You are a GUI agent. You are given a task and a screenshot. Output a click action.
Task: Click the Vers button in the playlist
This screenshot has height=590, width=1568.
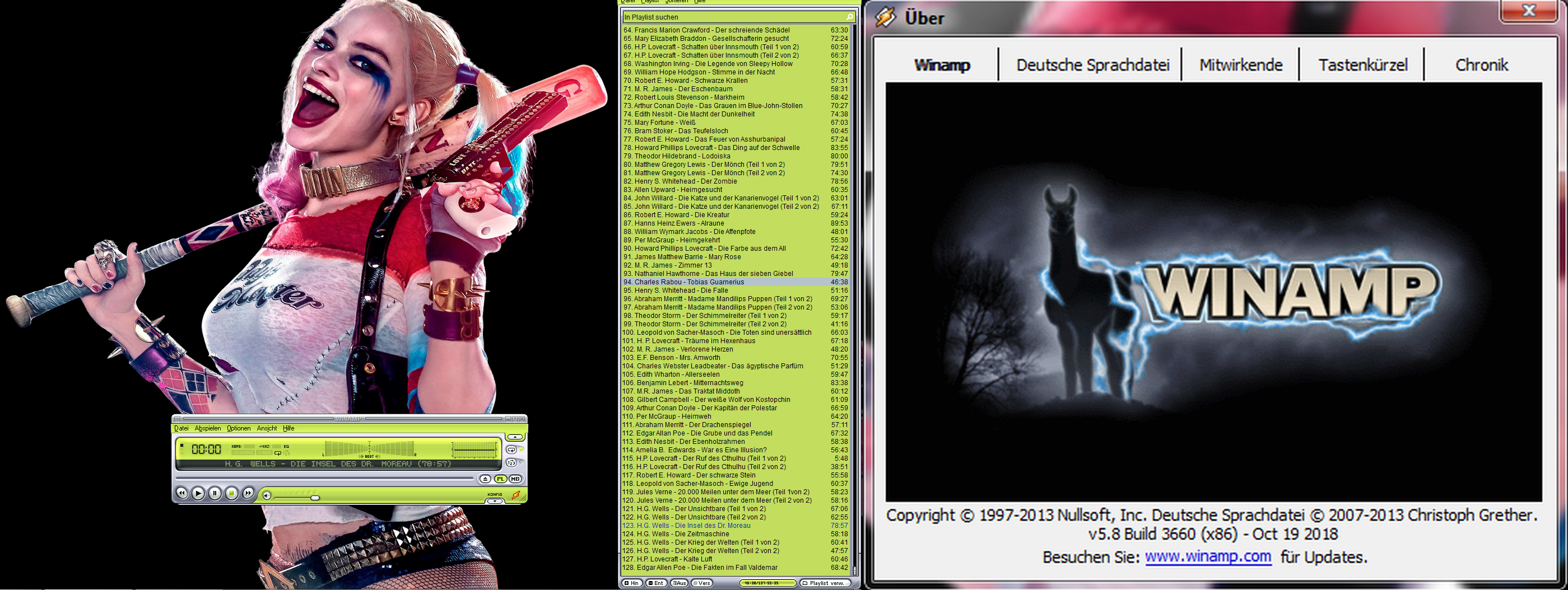click(x=703, y=583)
